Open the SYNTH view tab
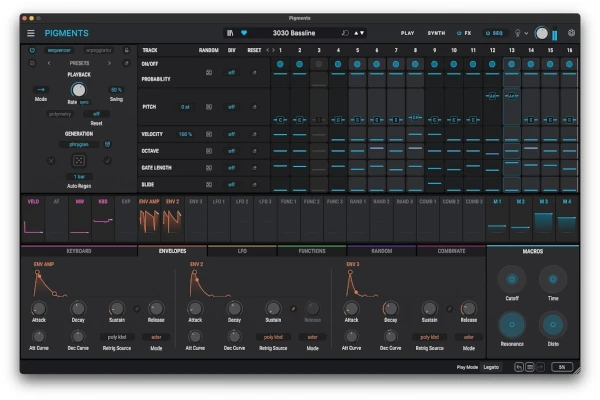This screenshot has height=400, width=600. coord(436,33)
